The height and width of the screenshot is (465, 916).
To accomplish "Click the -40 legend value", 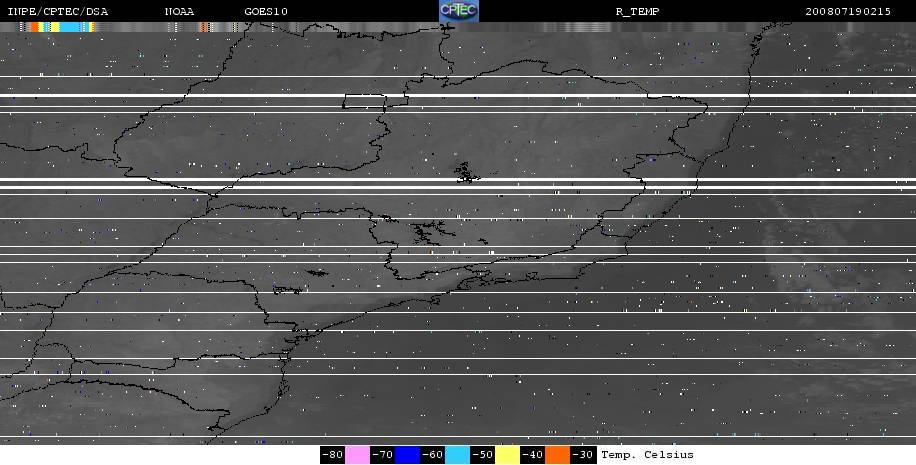I will [x=533, y=454].
